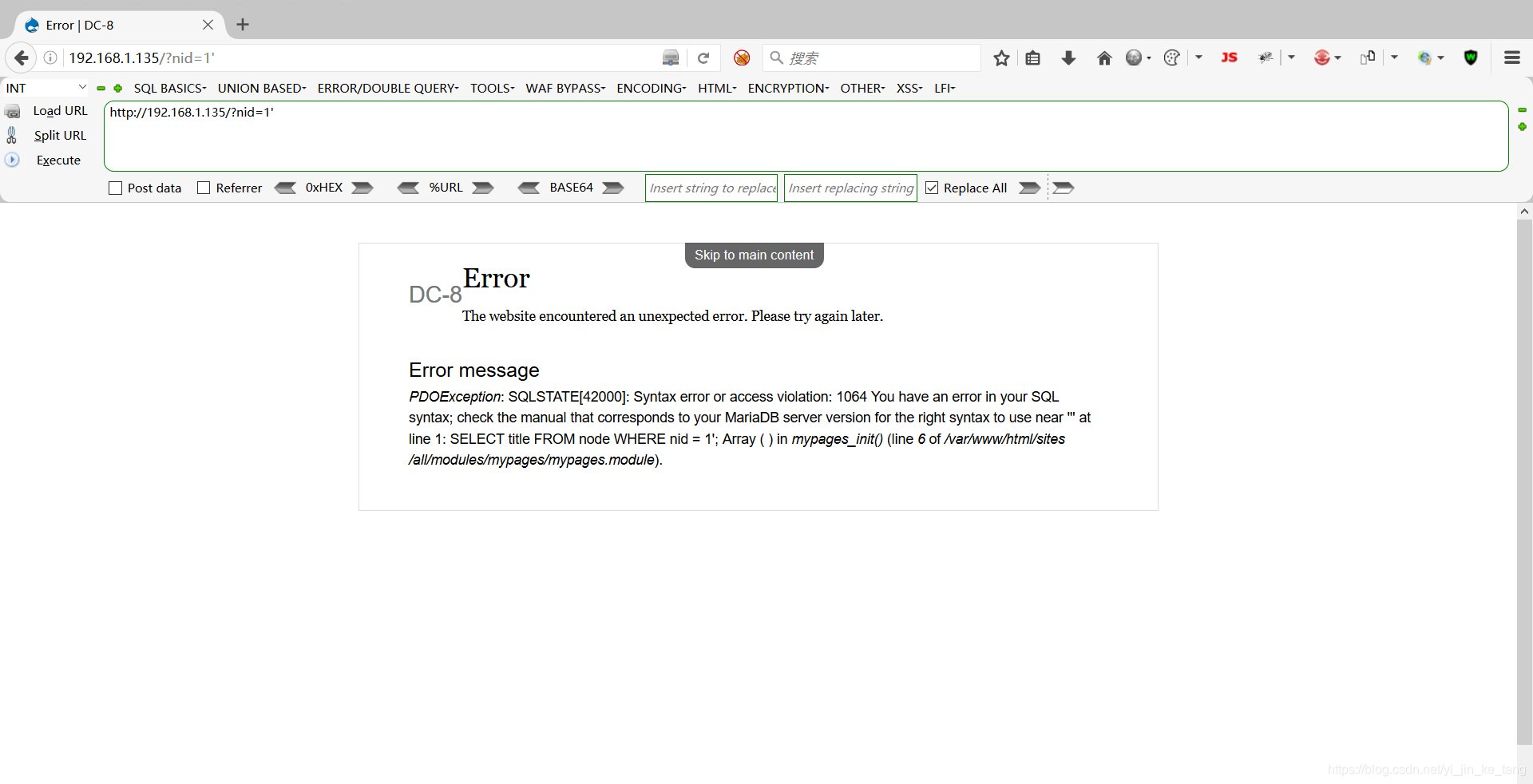The image size is (1533, 784).
Task: Click the Load URL icon
Action: click(13, 111)
